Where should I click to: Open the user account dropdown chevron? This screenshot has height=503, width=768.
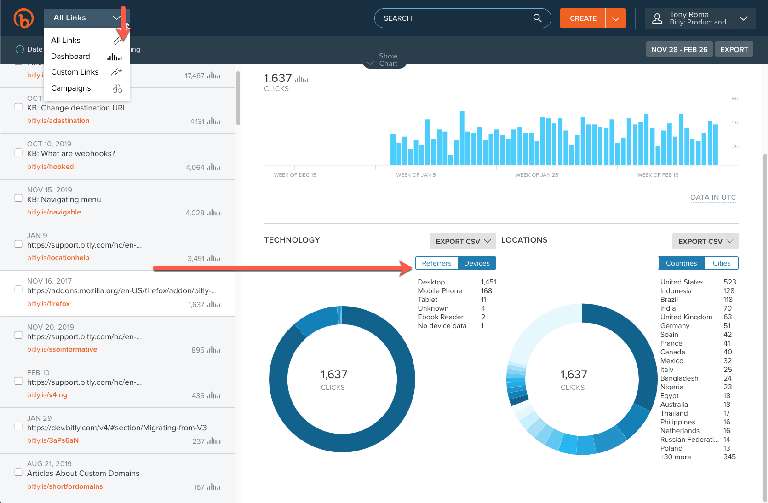pos(744,19)
